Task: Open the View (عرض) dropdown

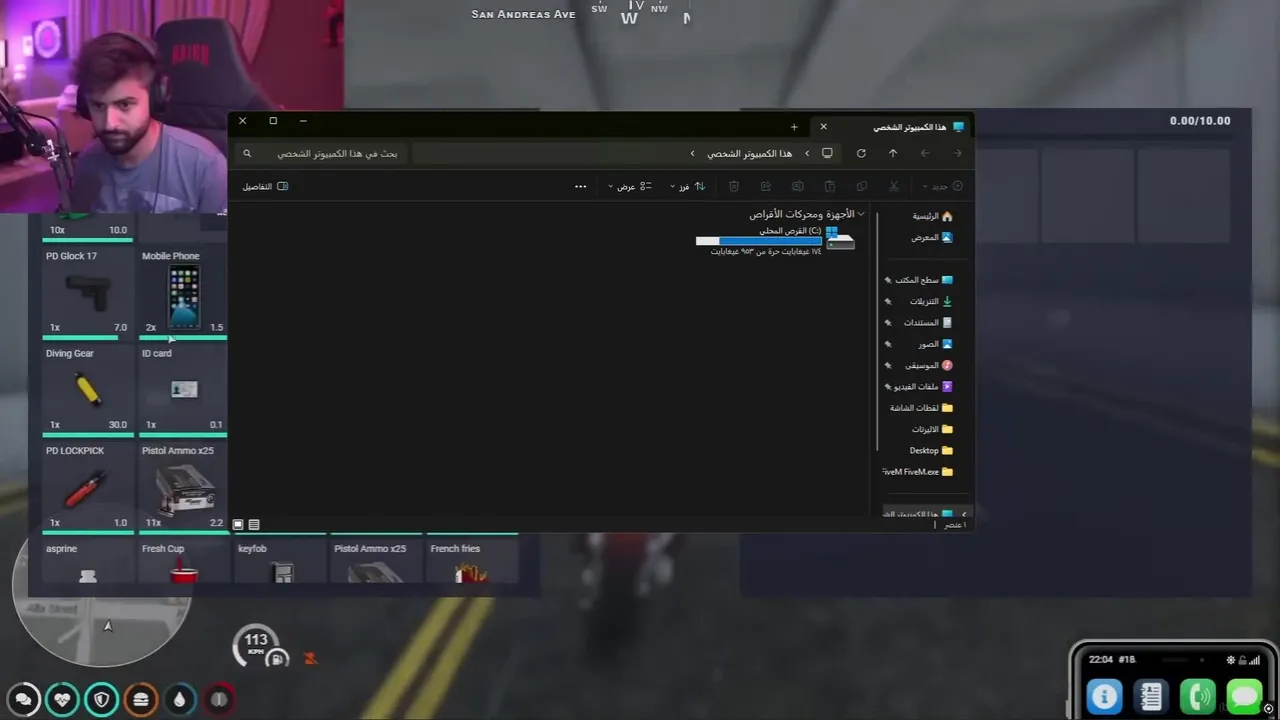Action: pyautogui.click(x=630, y=186)
